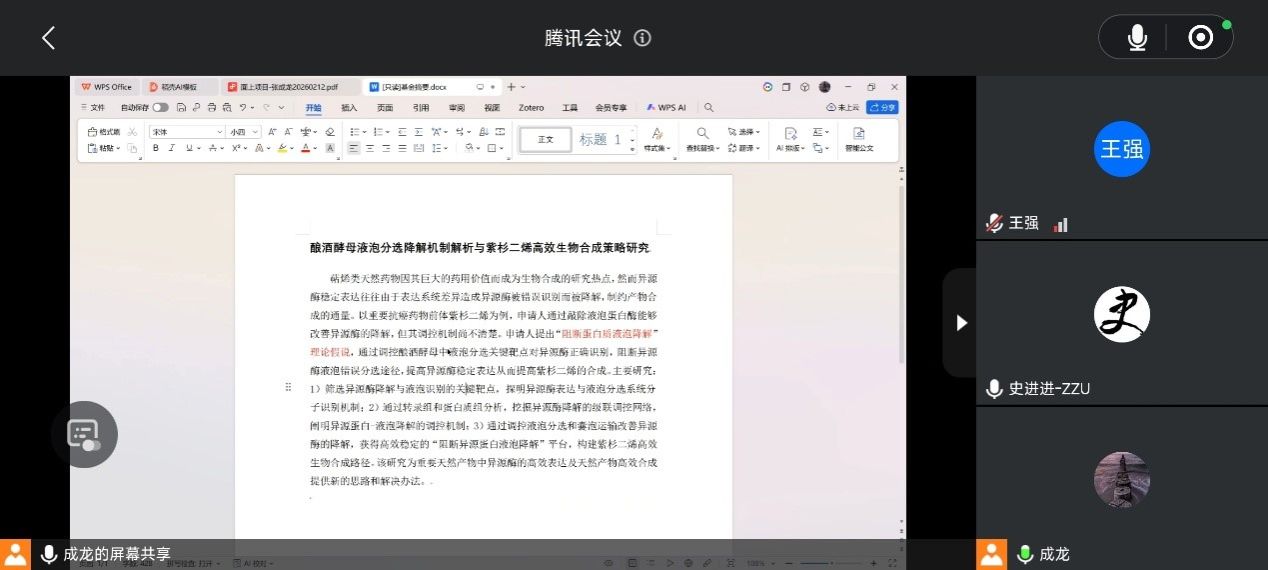Toggle the 自动保存 auto-save switch
1268x570 pixels.
(x=160, y=107)
